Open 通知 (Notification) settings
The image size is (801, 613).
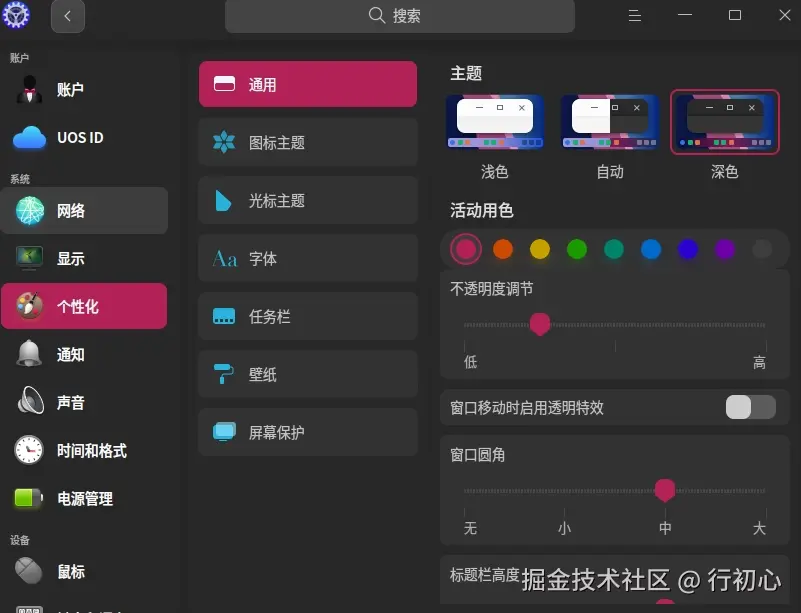(x=28, y=354)
